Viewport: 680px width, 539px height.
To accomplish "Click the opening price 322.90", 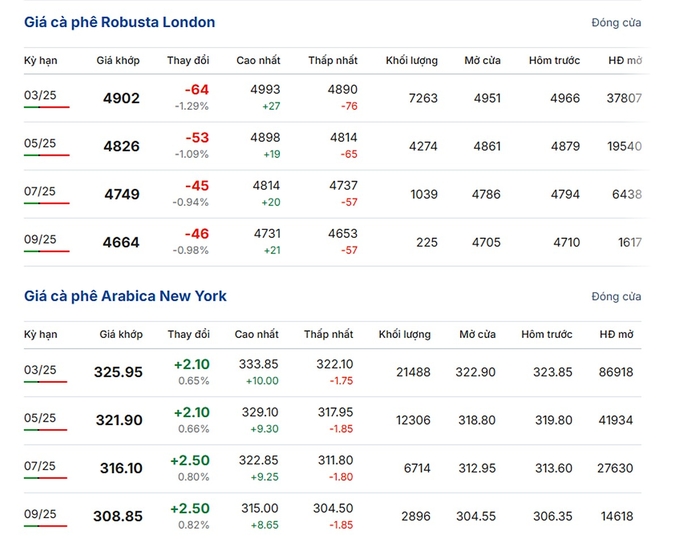I will pyautogui.click(x=475, y=372).
